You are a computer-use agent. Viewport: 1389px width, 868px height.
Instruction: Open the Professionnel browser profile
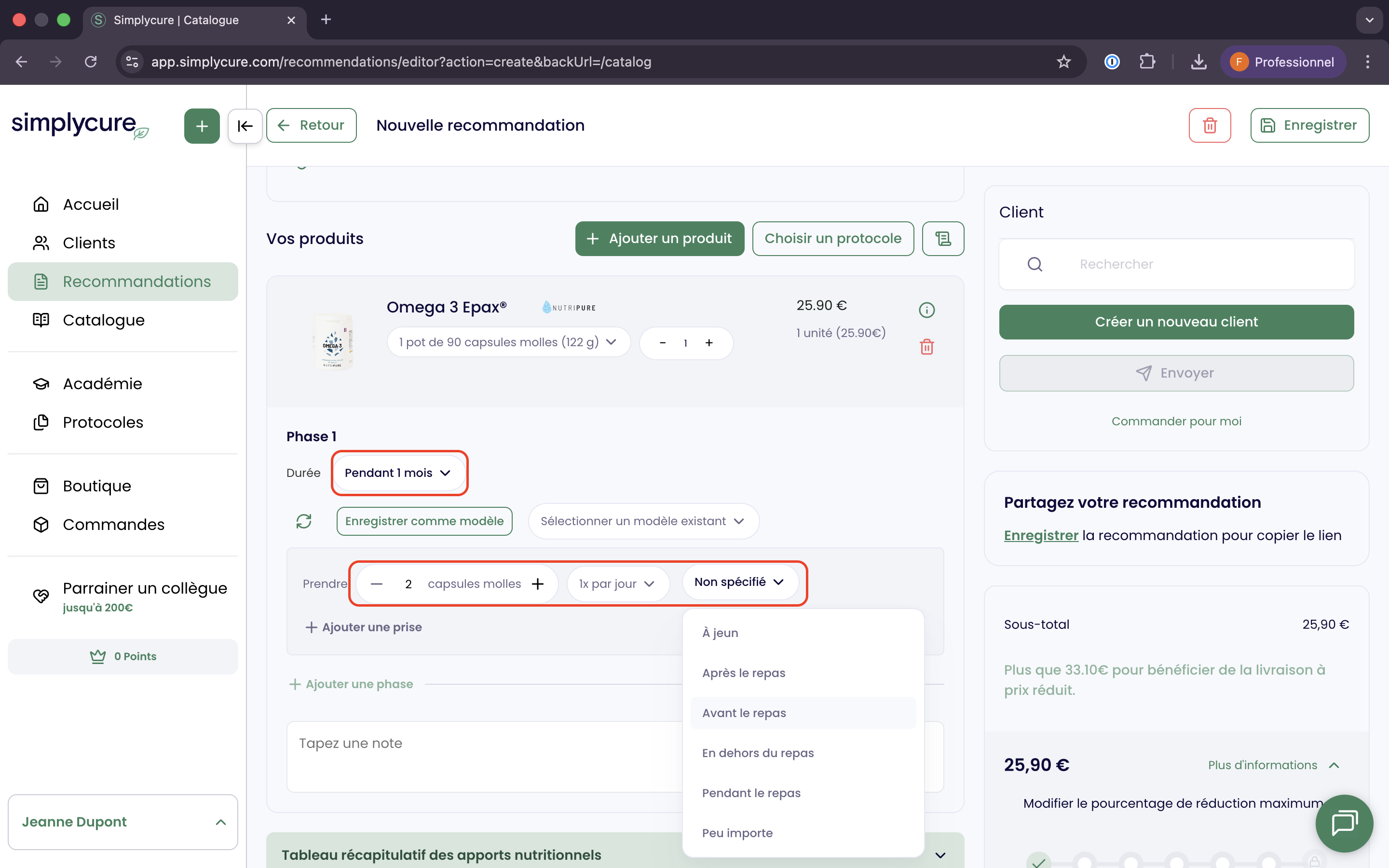tap(1283, 61)
